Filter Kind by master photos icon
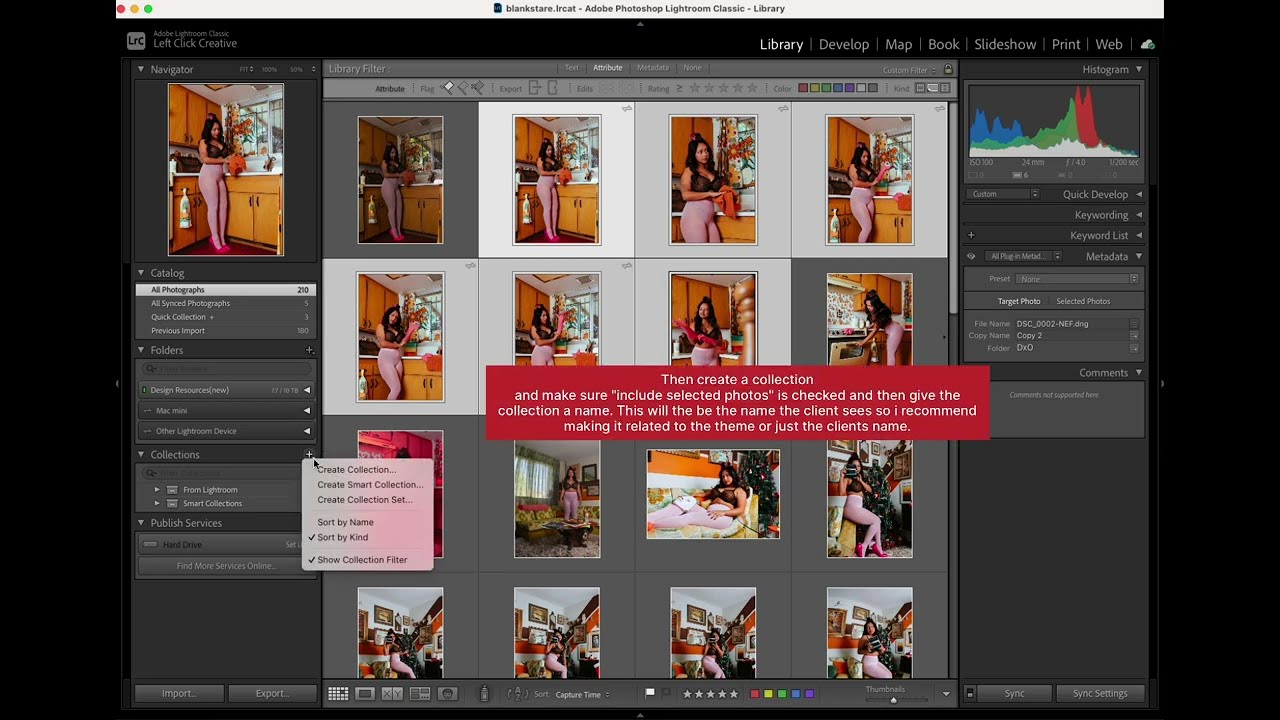This screenshot has height=720, width=1280. pyautogui.click(x=921, y=88)
